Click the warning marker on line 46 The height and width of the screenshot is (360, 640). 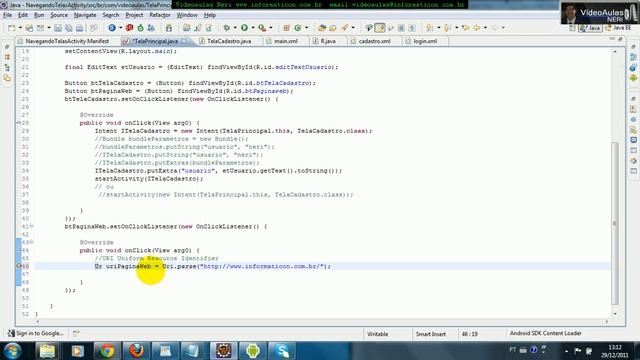(19, 266)
